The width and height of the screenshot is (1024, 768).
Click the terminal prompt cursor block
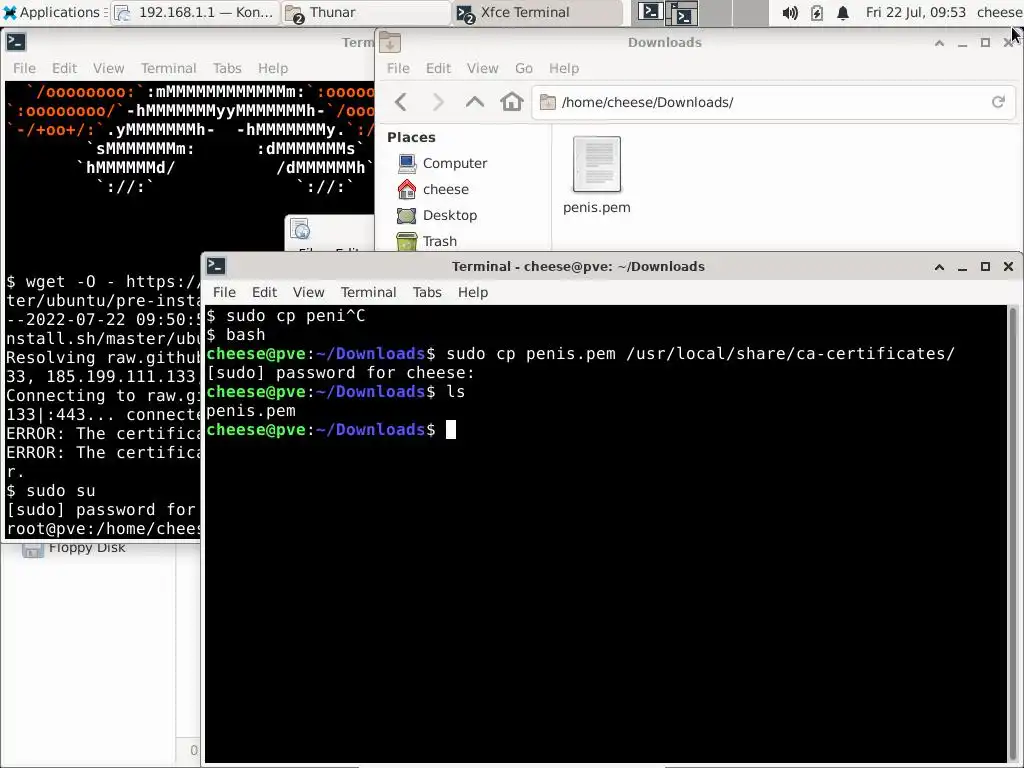(451, 430)
